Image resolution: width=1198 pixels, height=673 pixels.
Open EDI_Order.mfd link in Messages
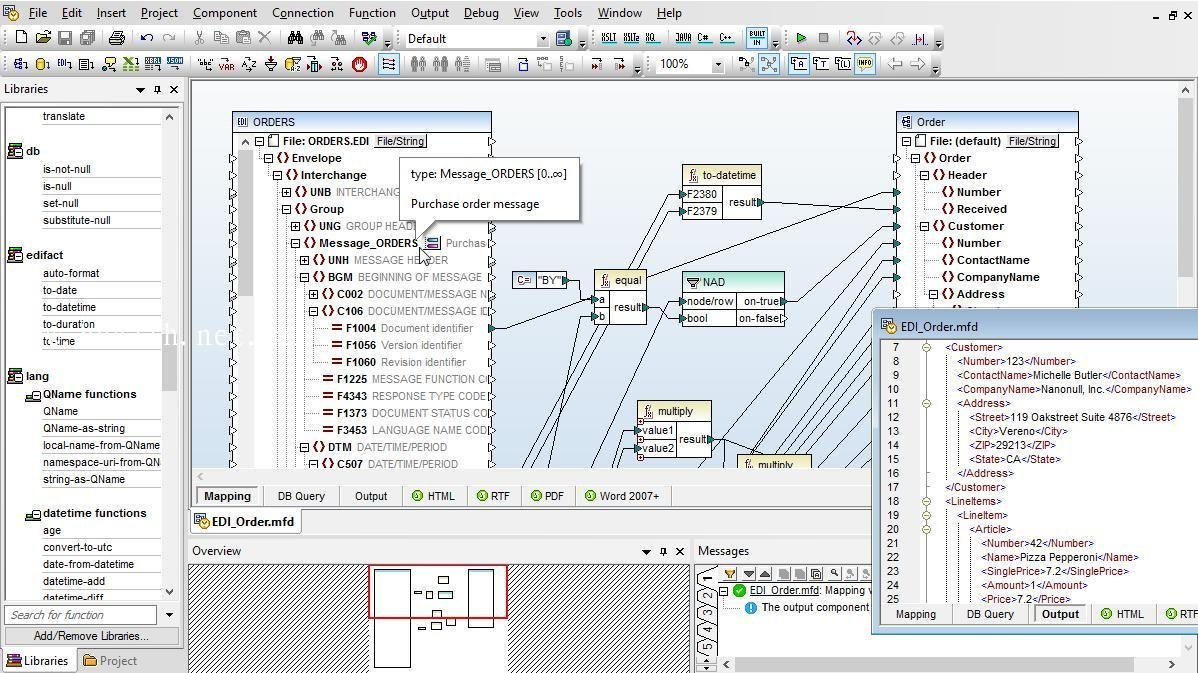pyautogui.click(x=785, y=590)
